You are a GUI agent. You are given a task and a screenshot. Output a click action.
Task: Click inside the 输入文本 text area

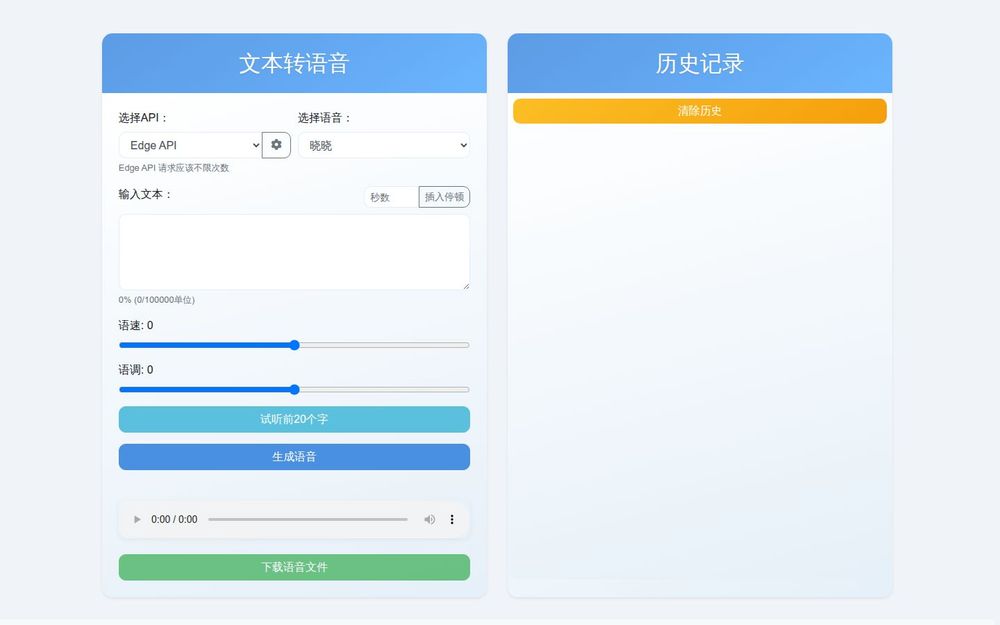coord(293,252)
